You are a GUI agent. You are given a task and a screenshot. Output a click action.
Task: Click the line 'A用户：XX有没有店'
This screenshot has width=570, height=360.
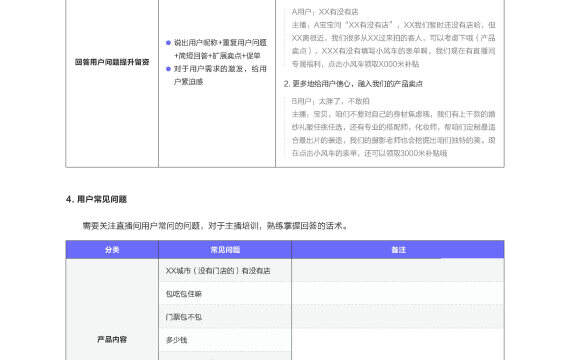pyautogui.click(x=325, y=12)
